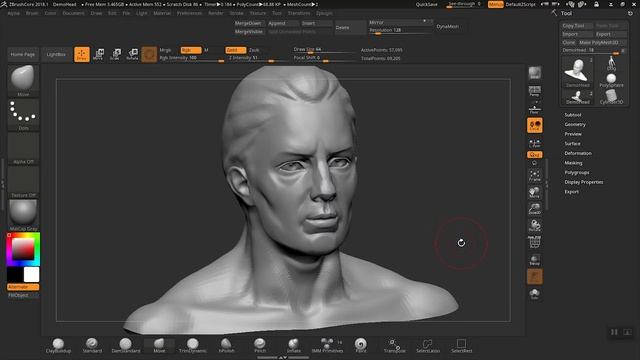640x360 pixels.
Task: Expand the Masking section
Action: point(573,163)
